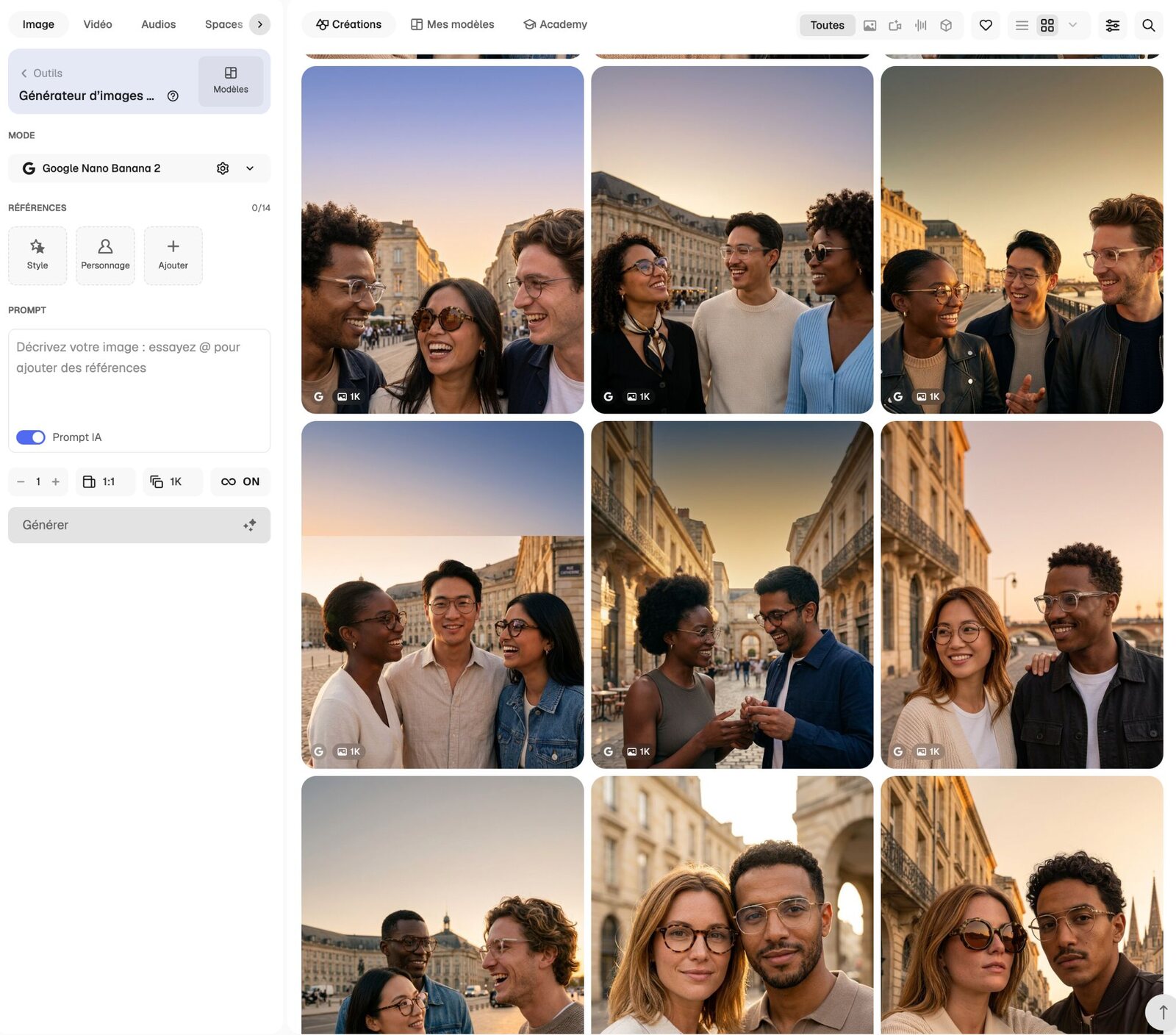Go back to Outils

42,73
